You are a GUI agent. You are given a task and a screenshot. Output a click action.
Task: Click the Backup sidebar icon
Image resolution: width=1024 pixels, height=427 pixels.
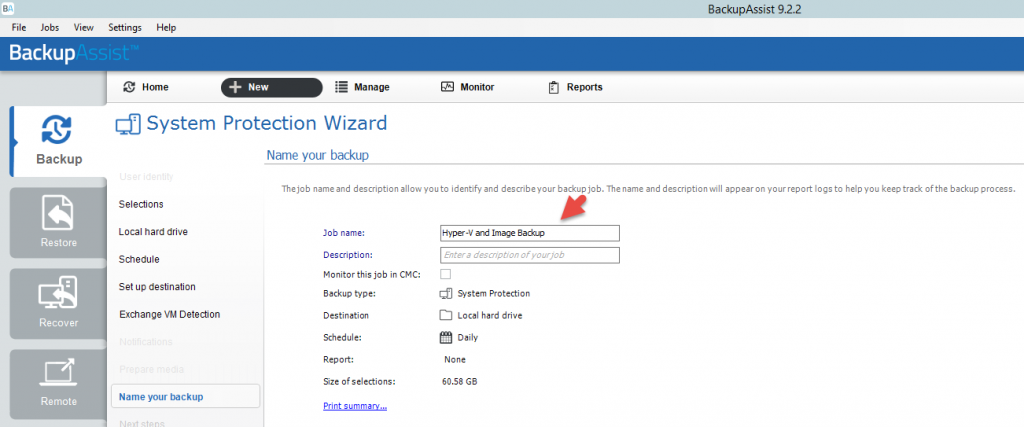pos(59,139)
